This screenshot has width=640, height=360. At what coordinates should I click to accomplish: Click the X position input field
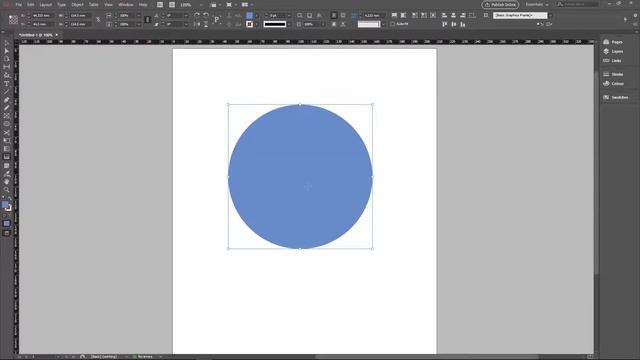pos(43,16)
